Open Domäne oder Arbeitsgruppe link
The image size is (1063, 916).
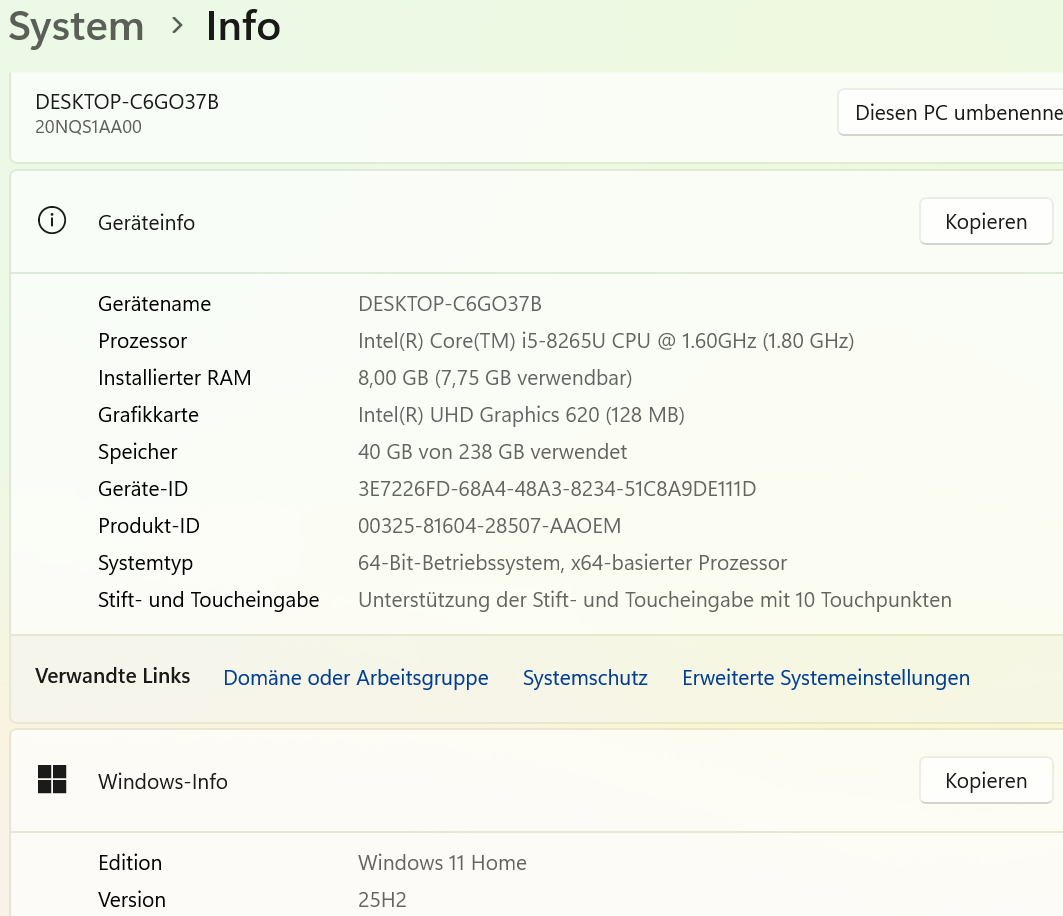tap(356, 677)
